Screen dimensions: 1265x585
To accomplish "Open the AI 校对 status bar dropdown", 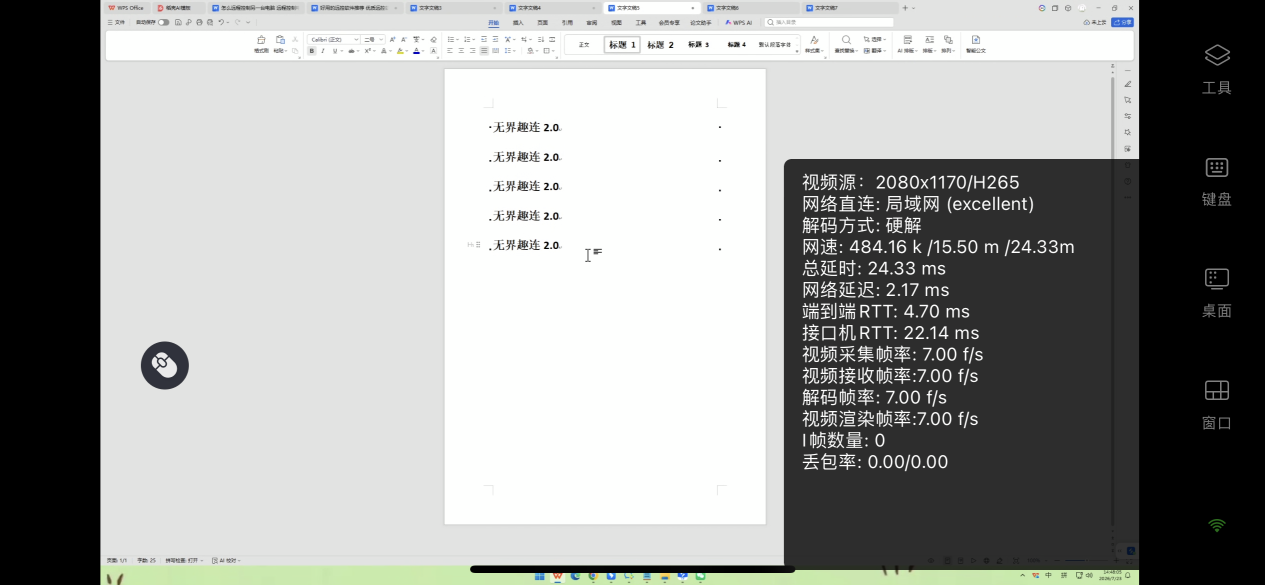I will click(226, 560).
